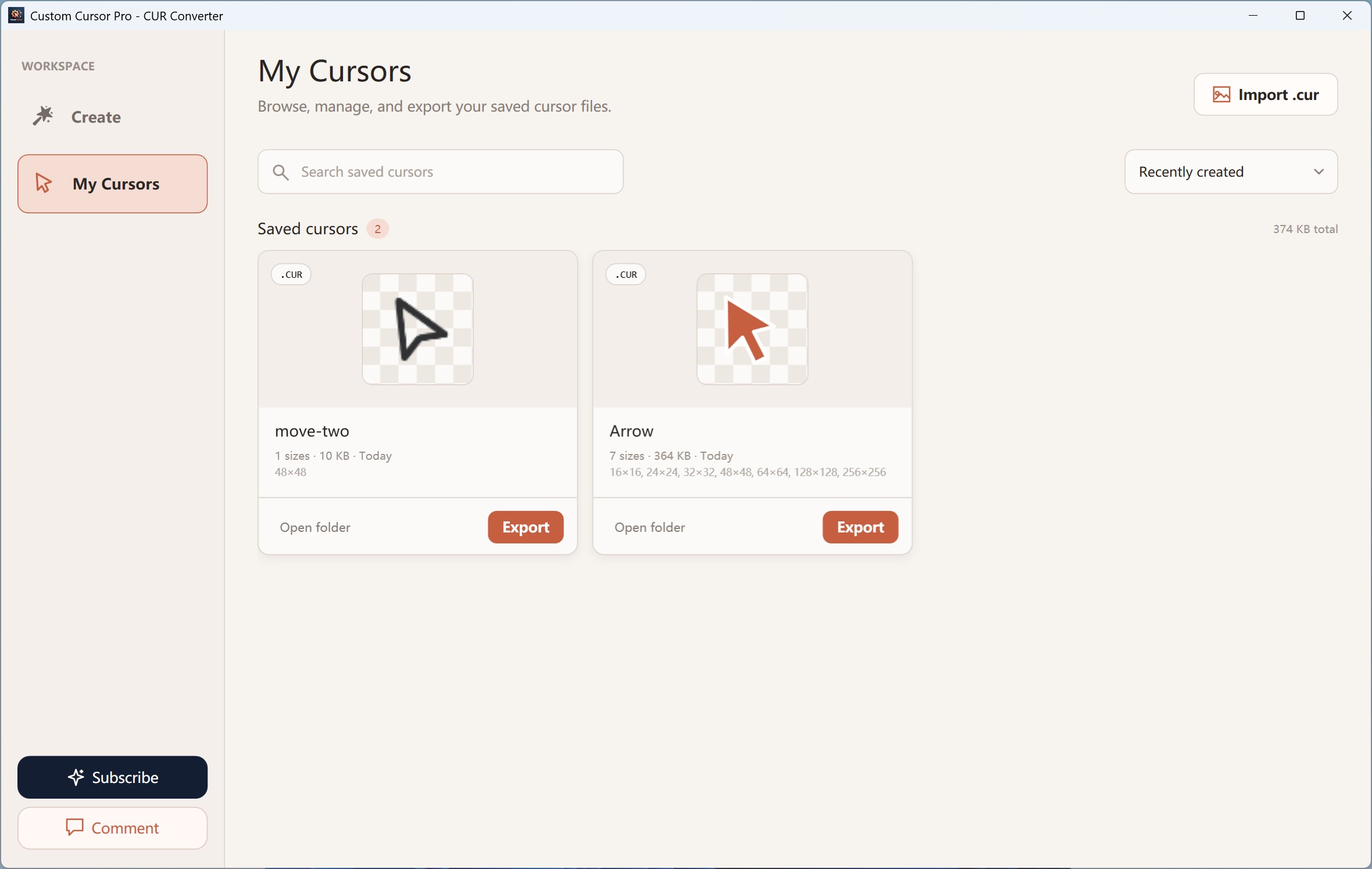Screen dimensions: 1372x869
Task: Maximize the Custom Cursor Pro window
Action: click(x=1300, y=15)
